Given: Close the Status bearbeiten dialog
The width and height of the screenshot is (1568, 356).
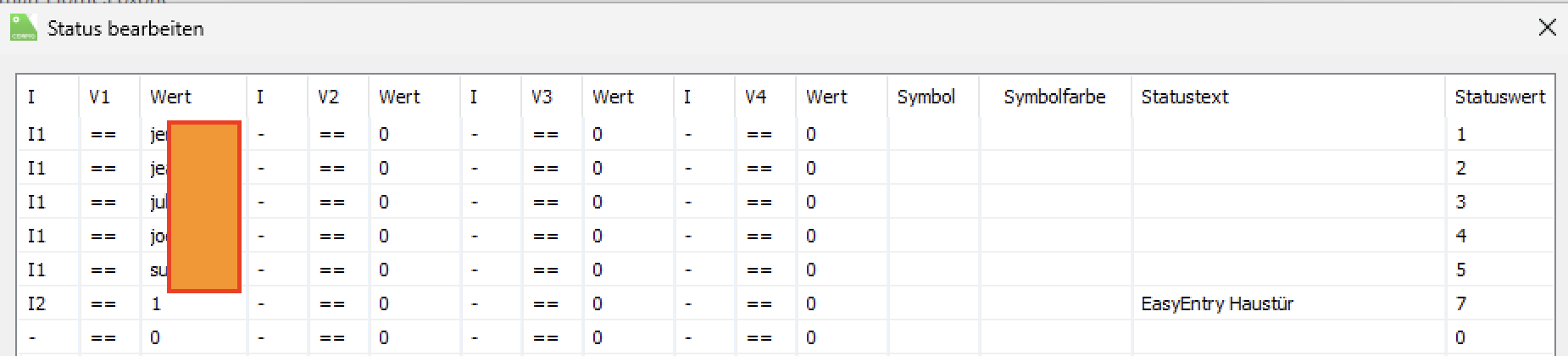Looking at the screenshot, I should 1547,28.
